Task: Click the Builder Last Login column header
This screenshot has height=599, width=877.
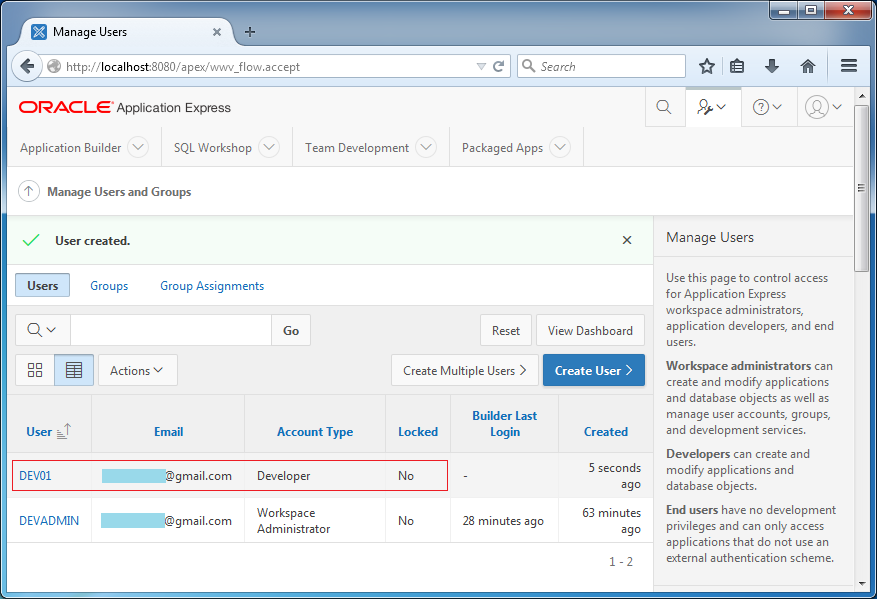Action: point(504,423)
